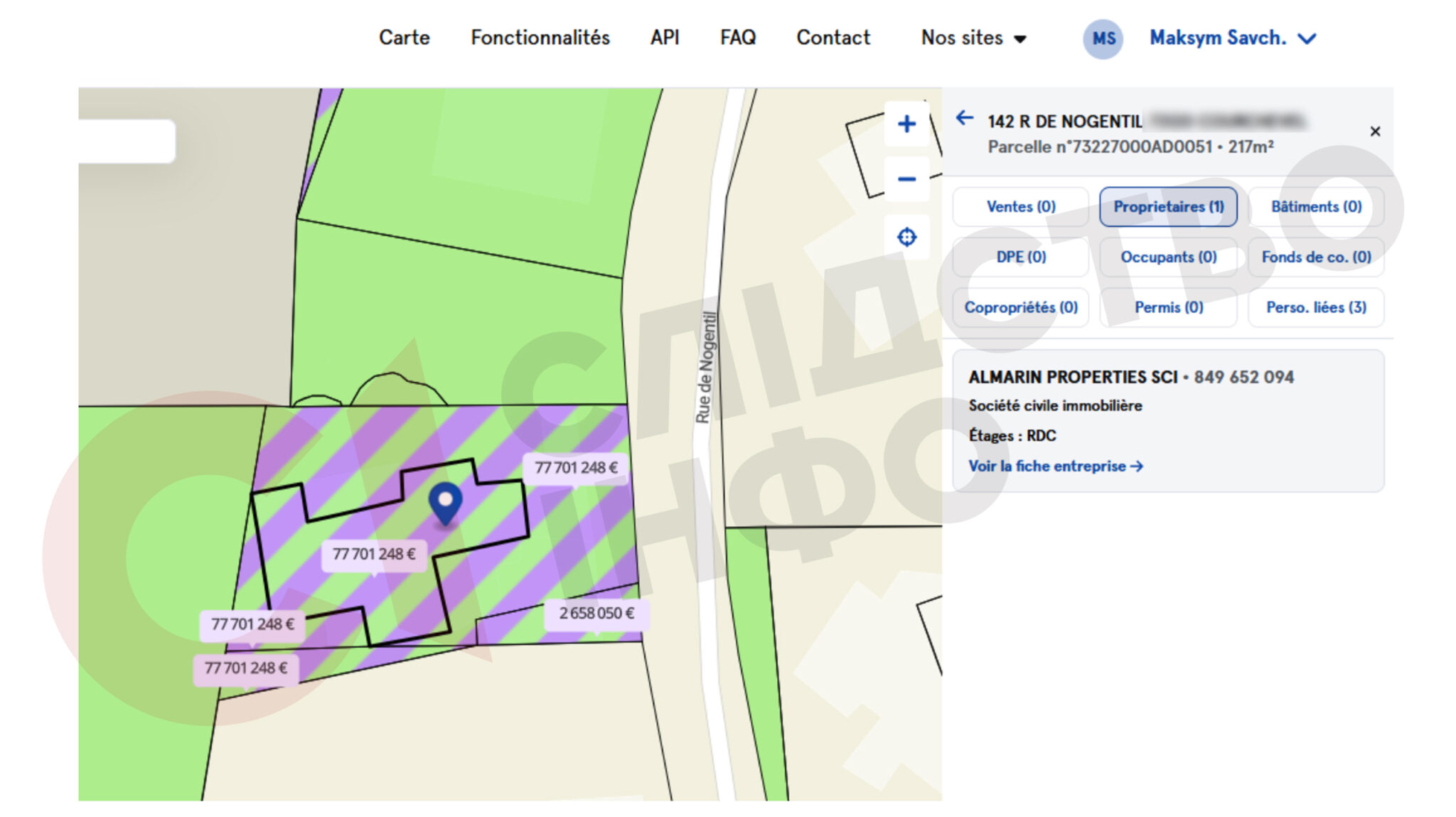
Task: Click the Voir la fiche entreprise link
Action: tap(1055, 466)
